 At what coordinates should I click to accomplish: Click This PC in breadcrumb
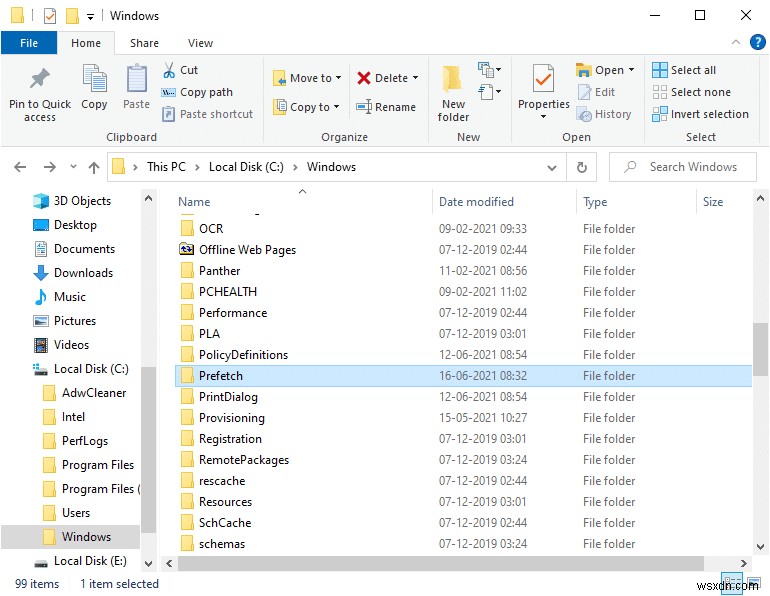point(166,167)
